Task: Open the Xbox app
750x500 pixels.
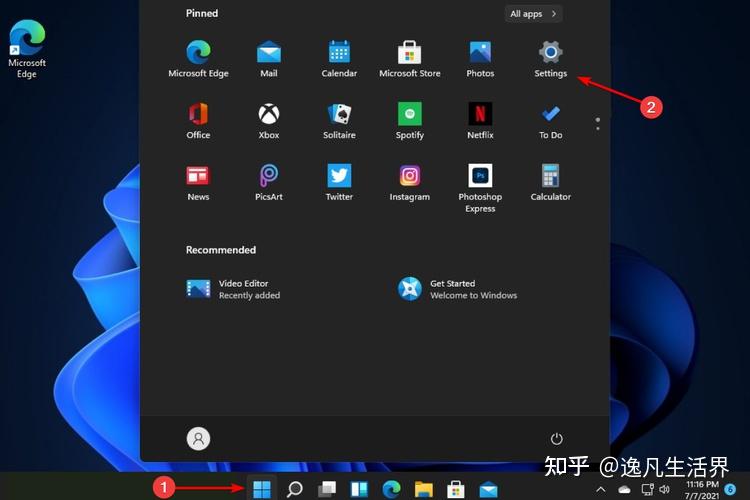Action: point(268,121)
